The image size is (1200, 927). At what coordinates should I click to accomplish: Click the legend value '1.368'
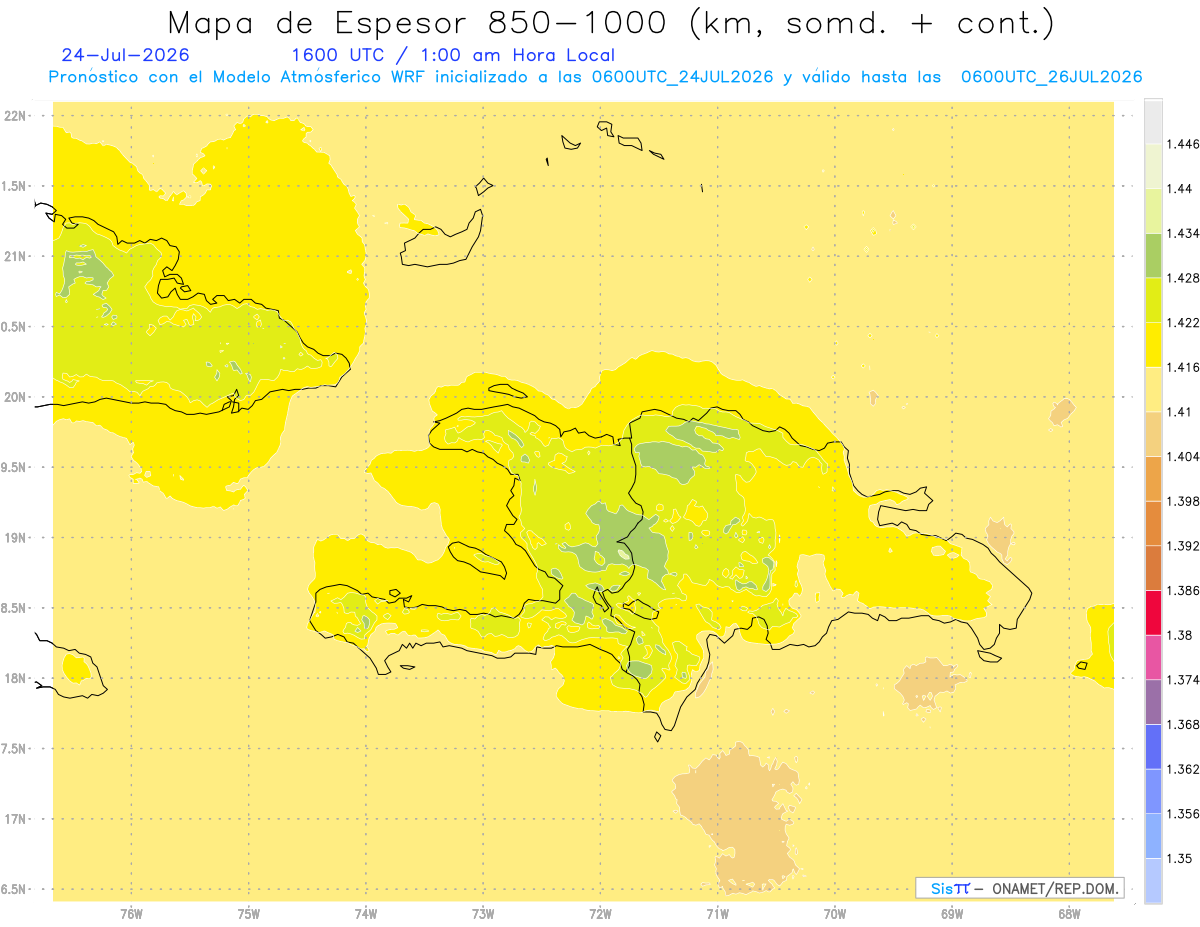1183,724
